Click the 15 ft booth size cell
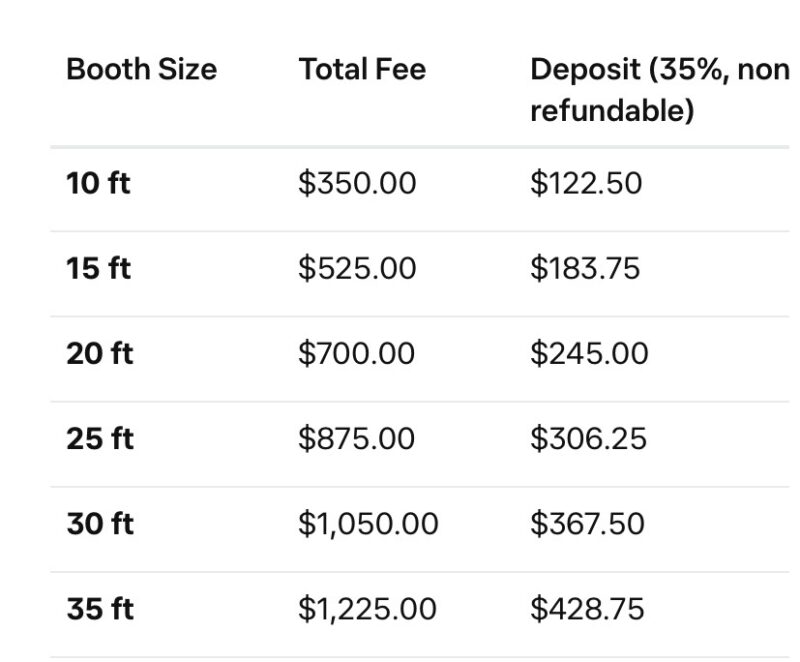The width and height of the screenshot is (800, 662). tap(98, 269)
